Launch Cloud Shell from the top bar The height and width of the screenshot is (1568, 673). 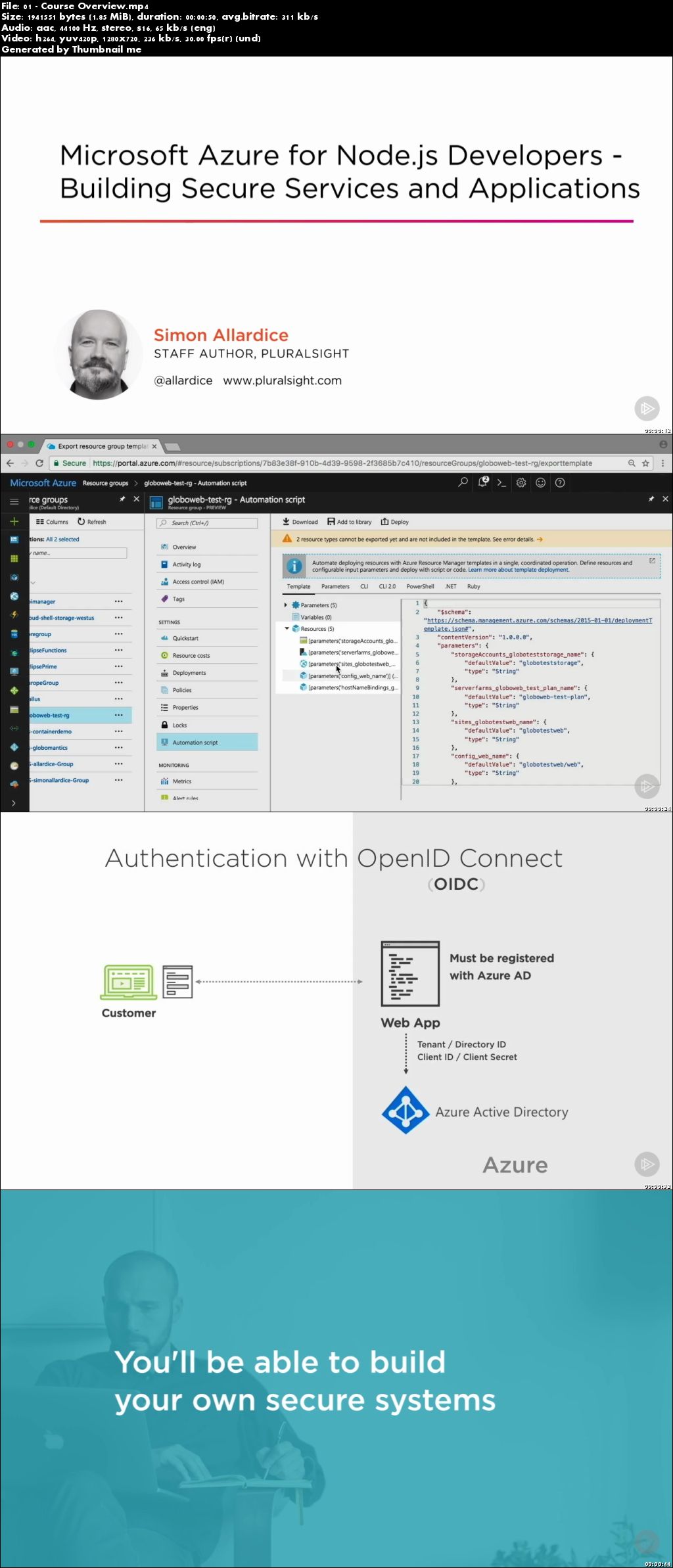click(x=501, y=482)
